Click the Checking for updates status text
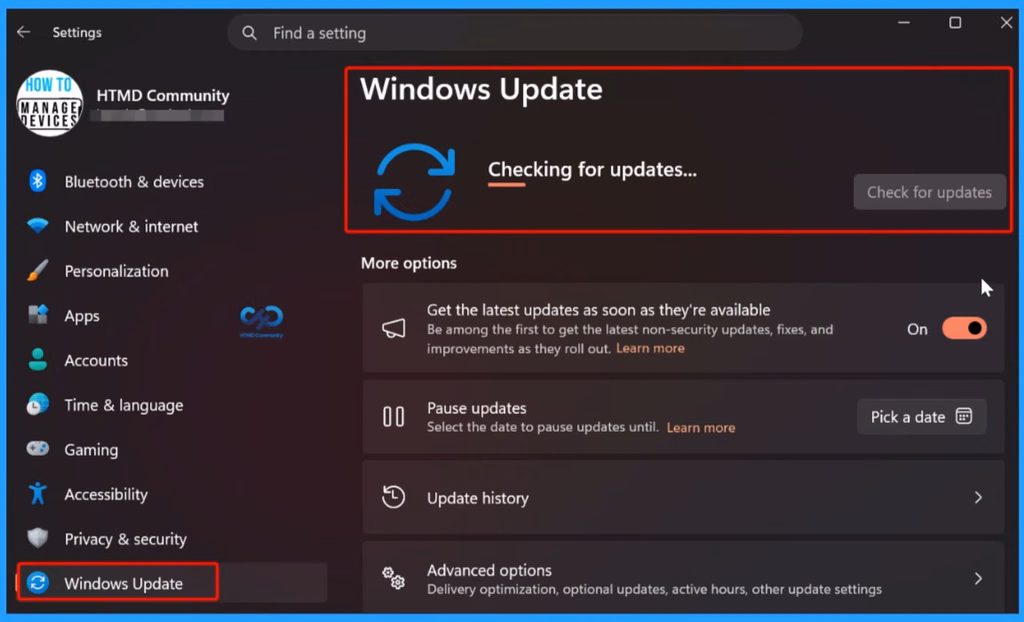Image resolution: width=1024 pixels, height=622 pixels. pos(592,169)
